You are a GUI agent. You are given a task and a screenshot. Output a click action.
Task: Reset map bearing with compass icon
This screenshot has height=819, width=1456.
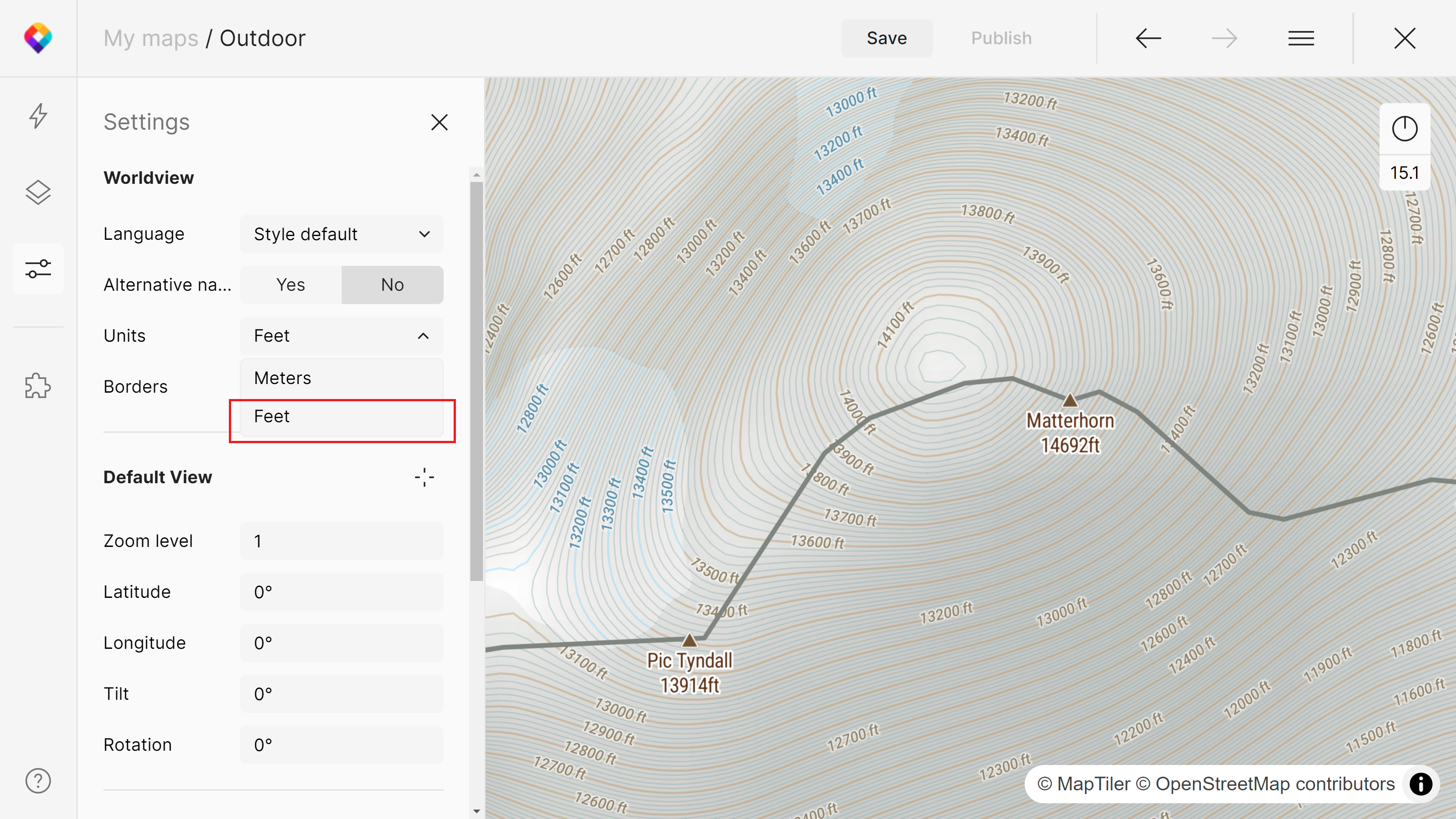click(x=1404, y=128)
